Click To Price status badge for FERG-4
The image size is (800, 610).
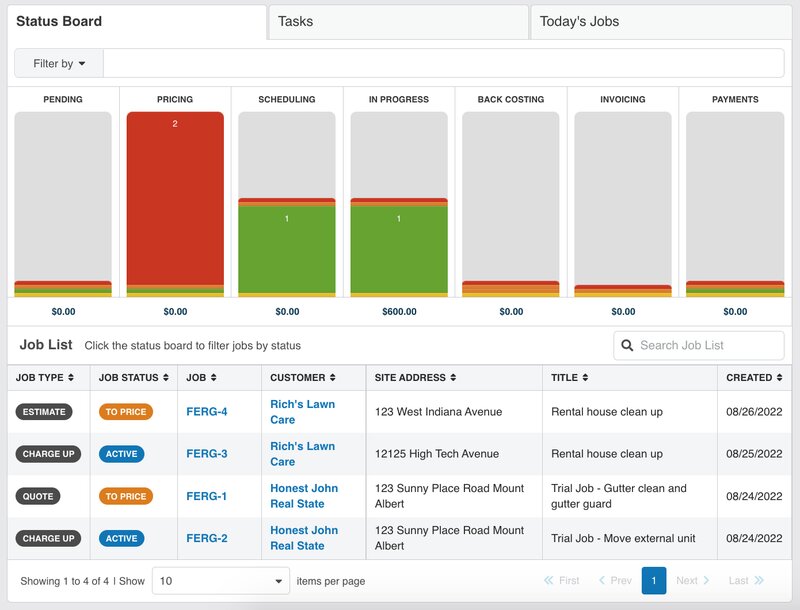click(126, 412)
